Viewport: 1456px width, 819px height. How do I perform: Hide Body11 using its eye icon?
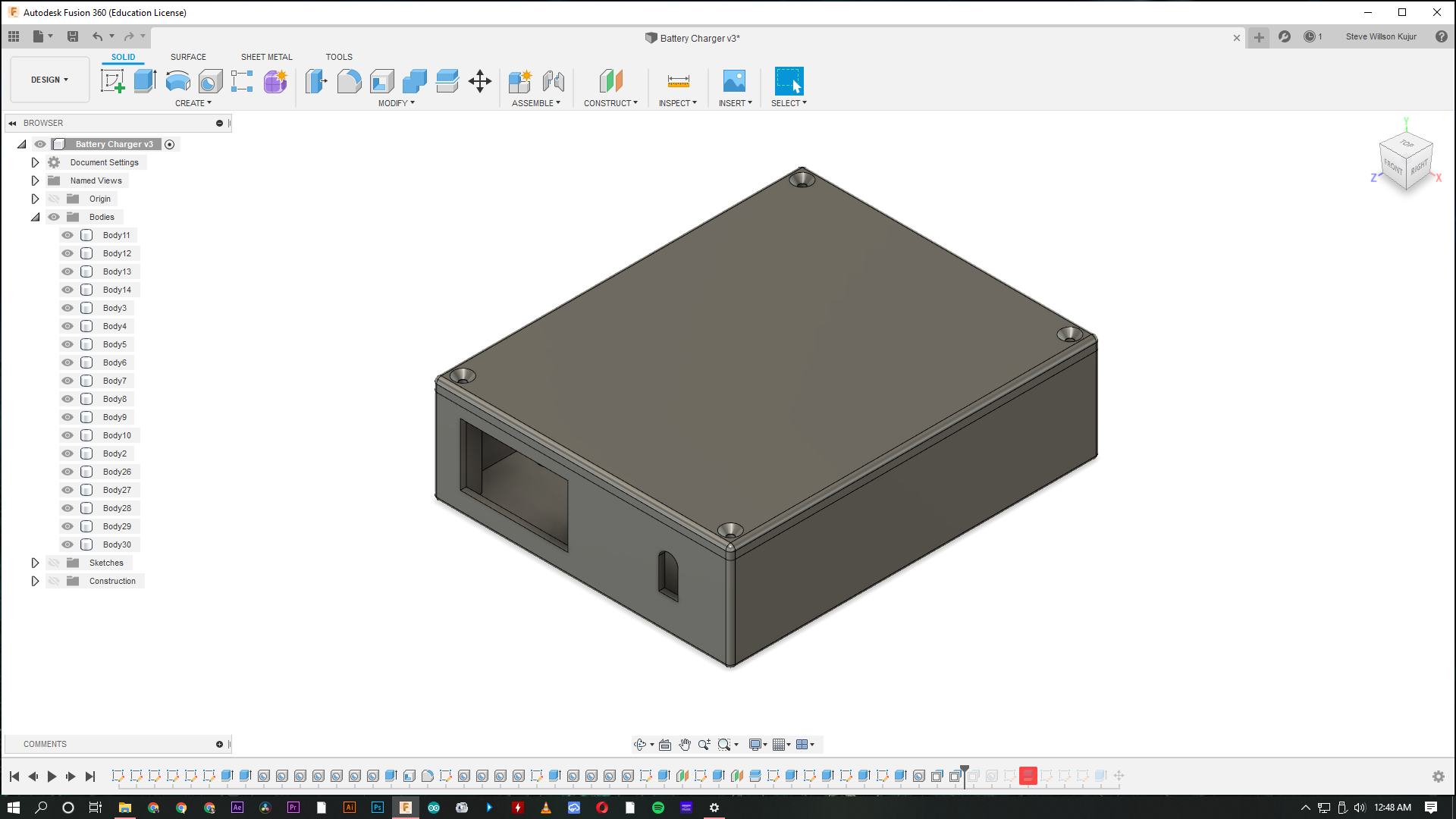tap(67, 235)
